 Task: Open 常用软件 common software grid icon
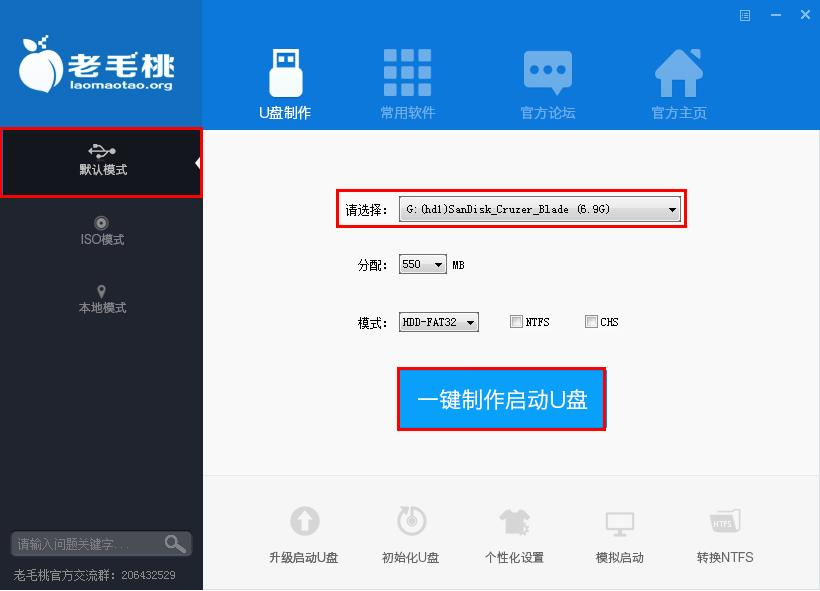click(408, 73)
